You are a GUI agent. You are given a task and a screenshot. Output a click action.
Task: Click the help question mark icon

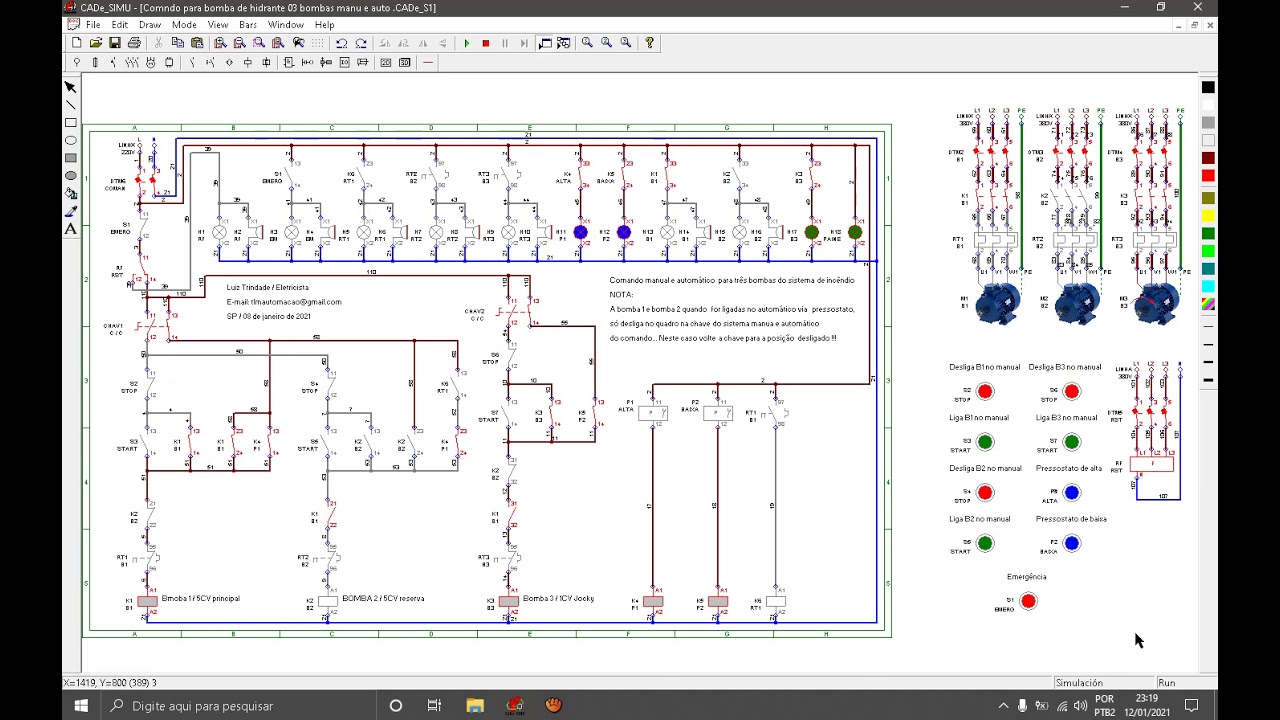pos(649,43)
